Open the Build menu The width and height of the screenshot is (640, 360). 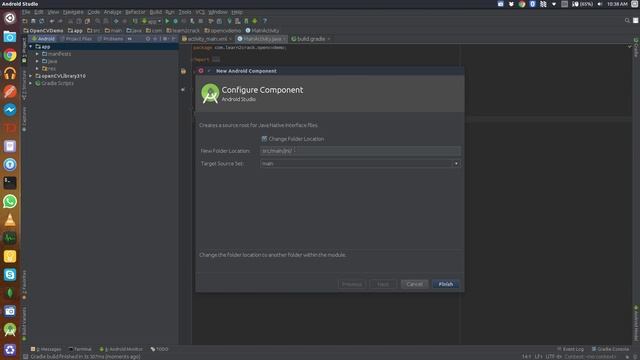(x=156, y=12)
